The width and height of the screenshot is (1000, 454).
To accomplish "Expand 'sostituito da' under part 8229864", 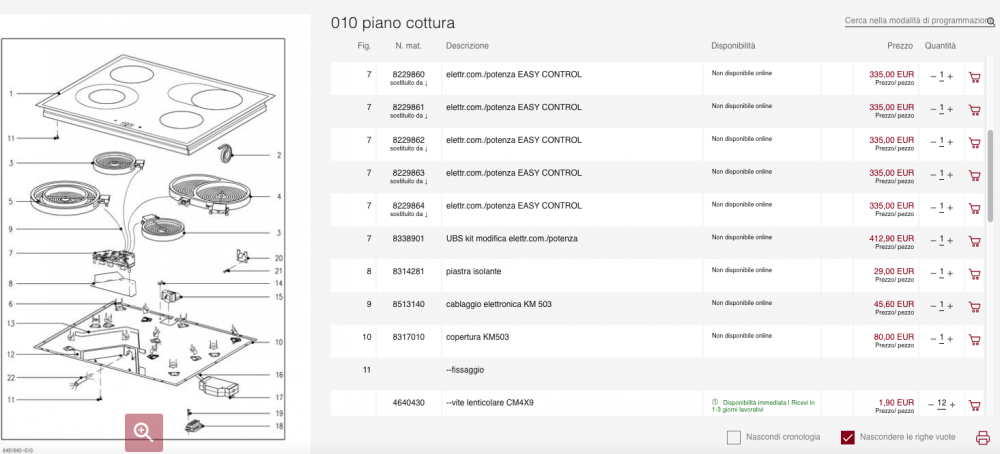I will 409,214.
